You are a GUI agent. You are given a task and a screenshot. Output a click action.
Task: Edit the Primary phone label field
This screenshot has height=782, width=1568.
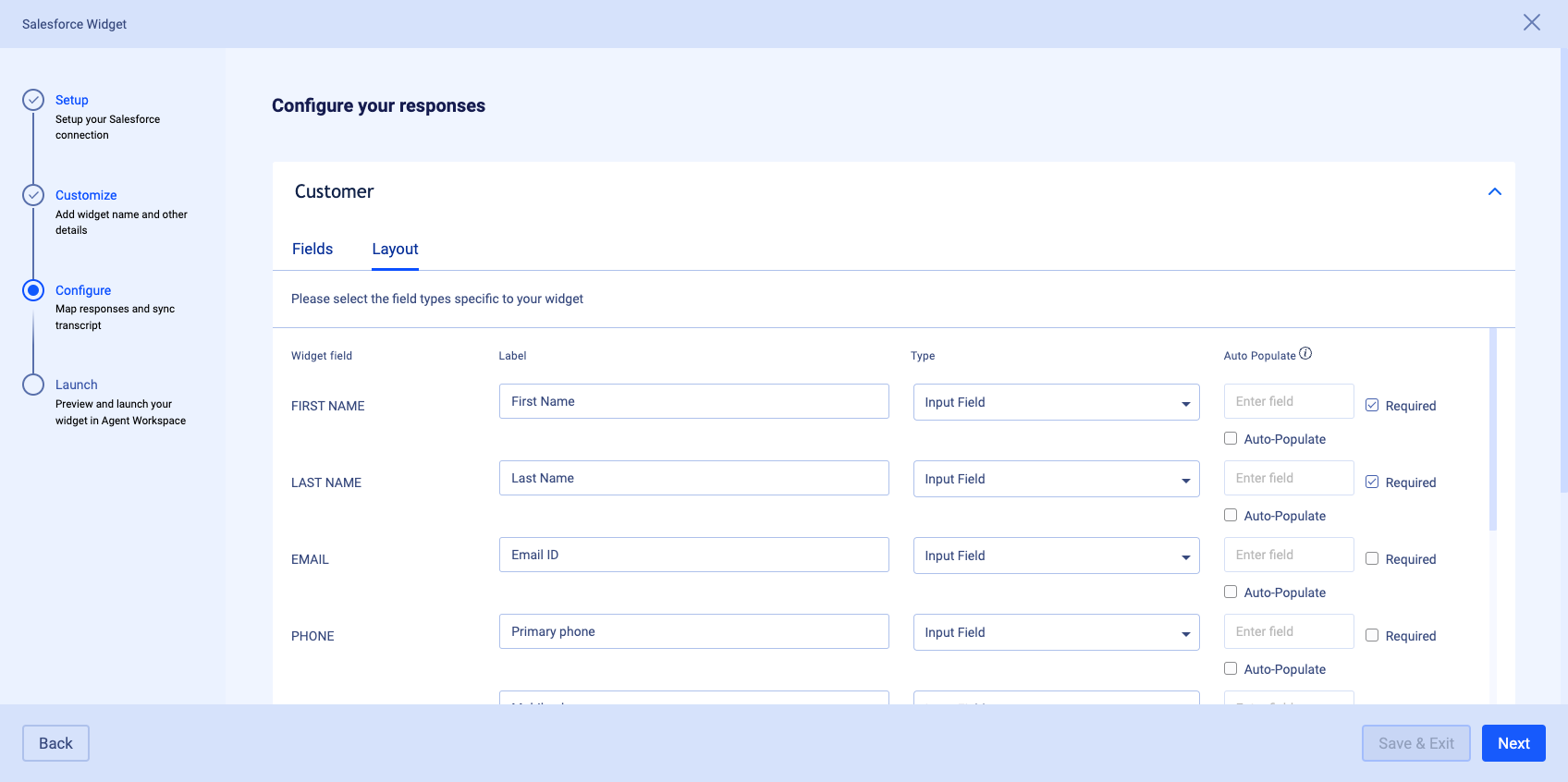click(x=694, y=631)
